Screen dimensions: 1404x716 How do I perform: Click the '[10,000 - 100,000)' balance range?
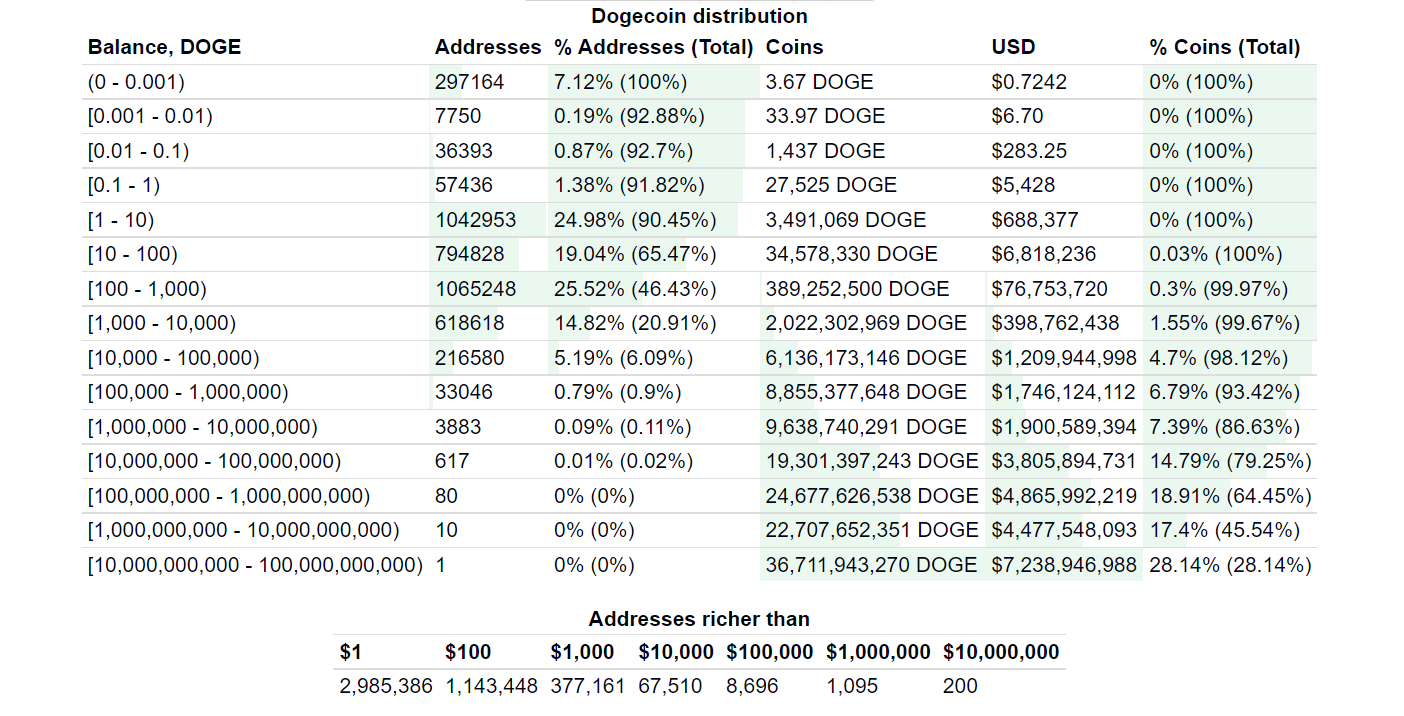point(174,358)
